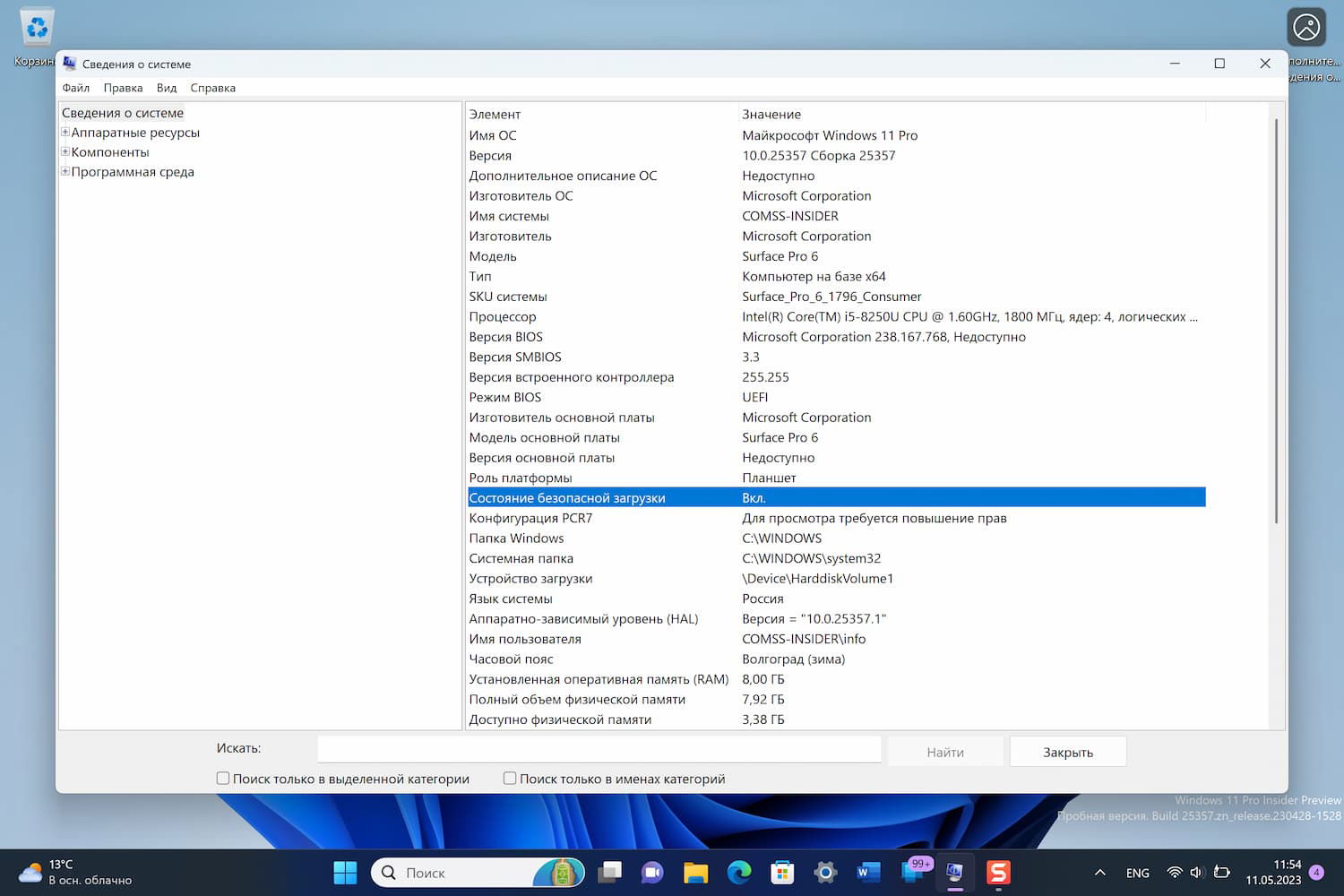Click the System Information title bar icon
Screen dimensions: 1344x896
pos(70,64)
